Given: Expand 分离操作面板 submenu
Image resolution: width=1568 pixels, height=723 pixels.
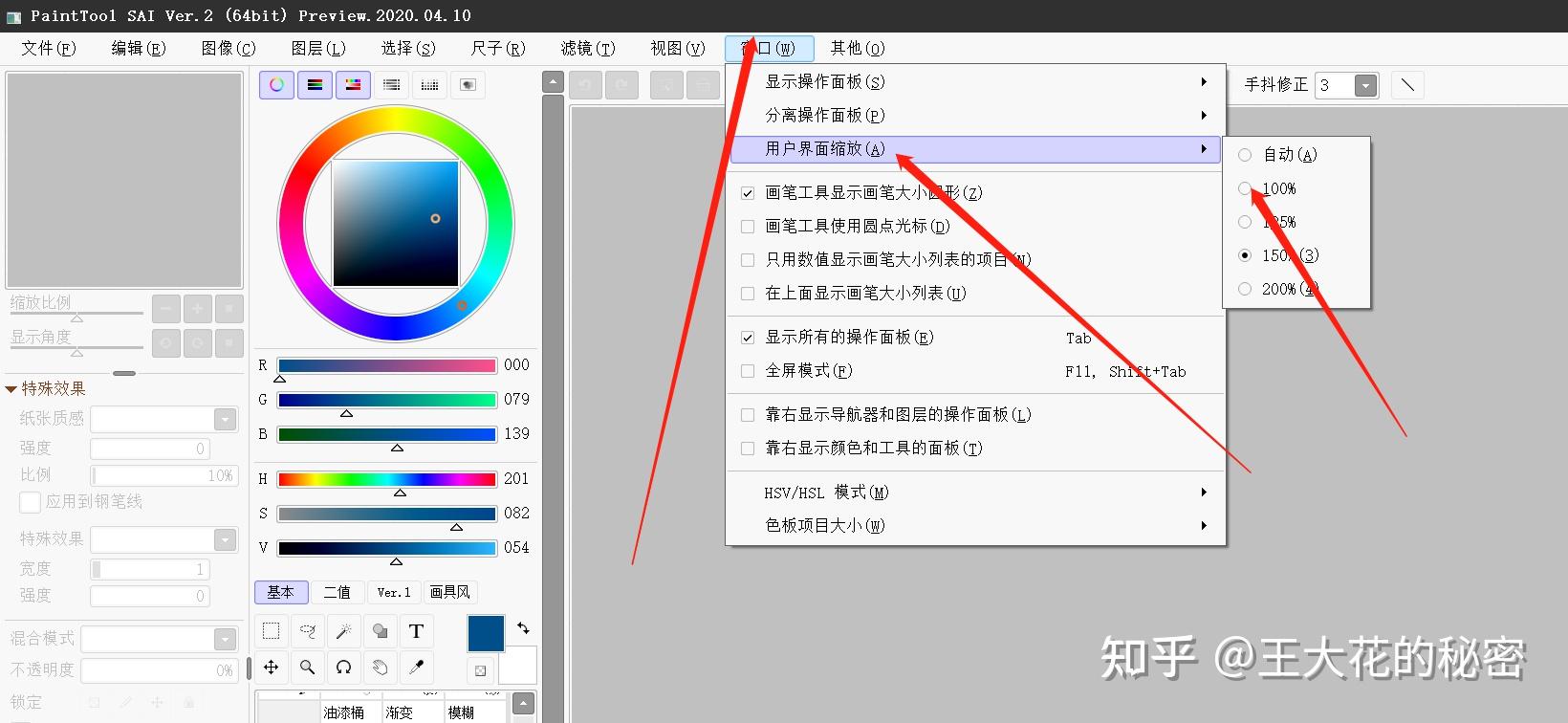Looking at the screenshot, I should click(x=976, y=116).
